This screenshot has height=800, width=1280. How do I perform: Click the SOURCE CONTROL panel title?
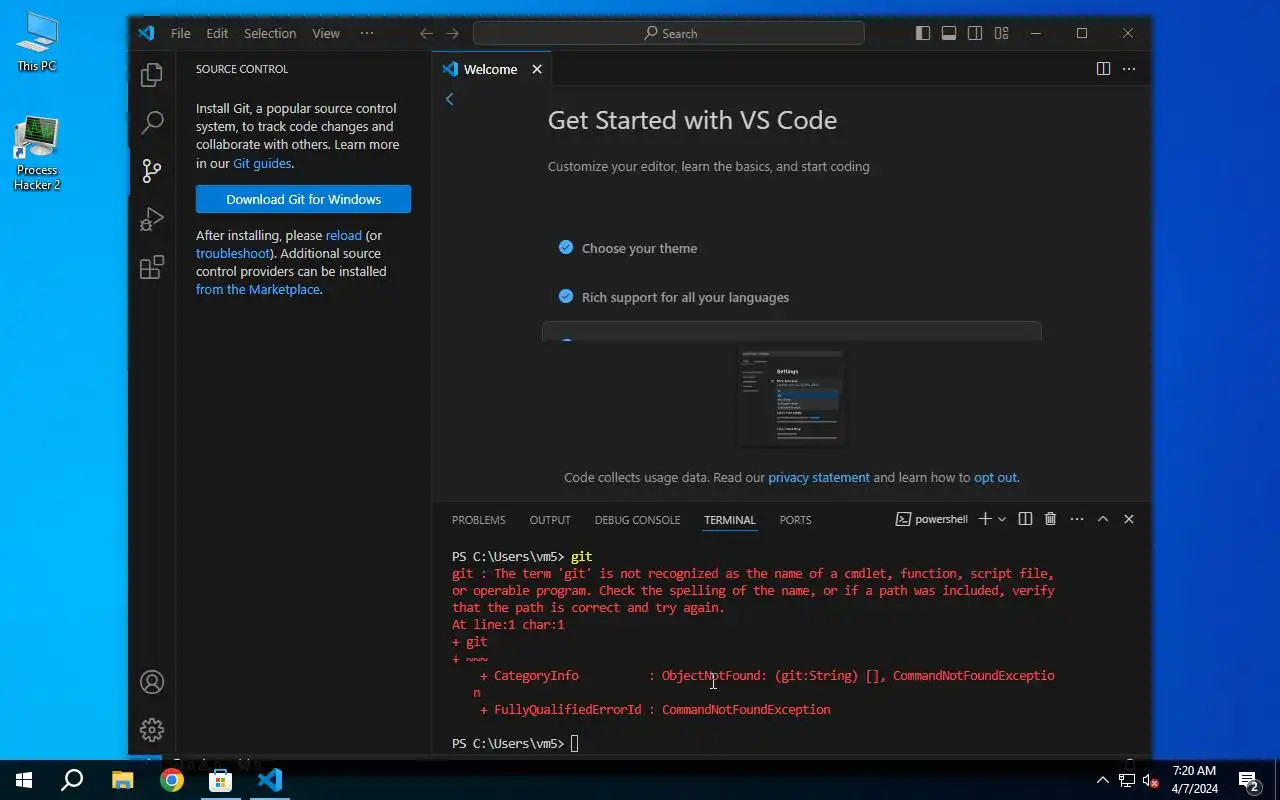(x=241, y=69)
